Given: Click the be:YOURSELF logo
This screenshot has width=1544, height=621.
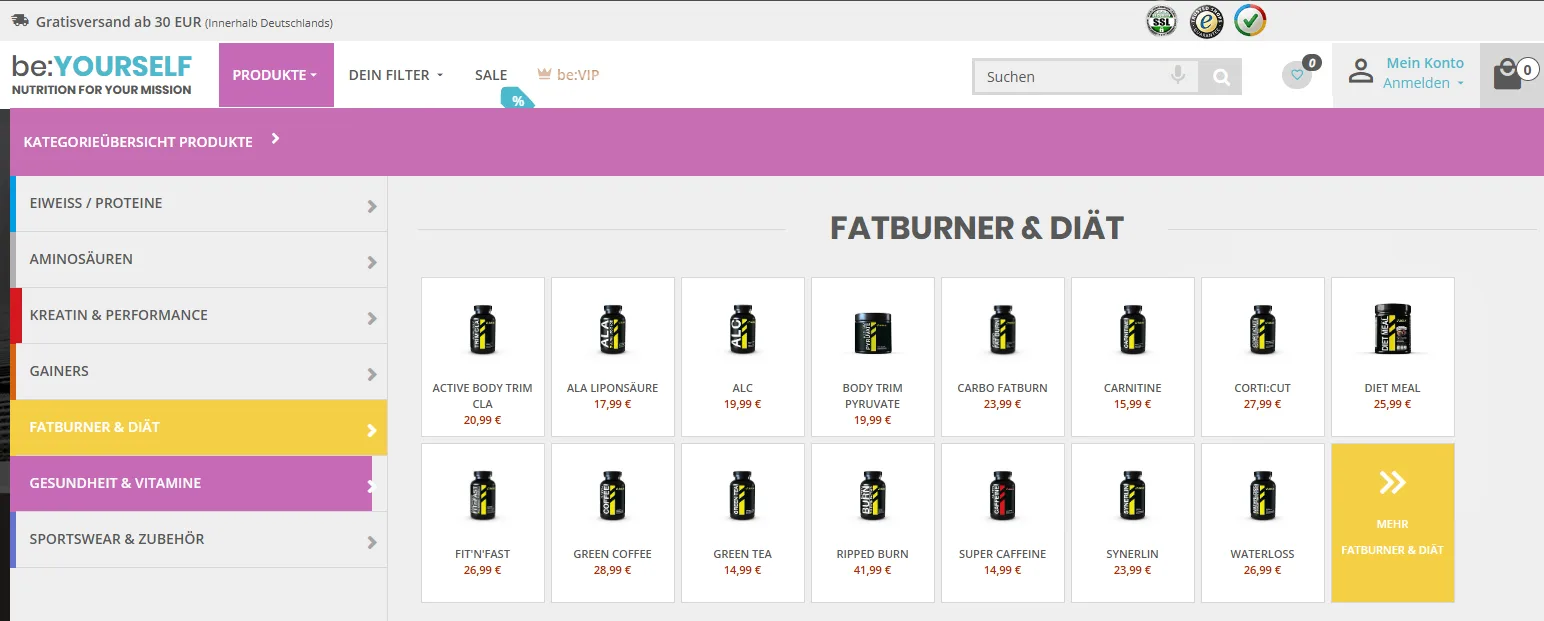Looking at the screenshot, I should 102,75.
